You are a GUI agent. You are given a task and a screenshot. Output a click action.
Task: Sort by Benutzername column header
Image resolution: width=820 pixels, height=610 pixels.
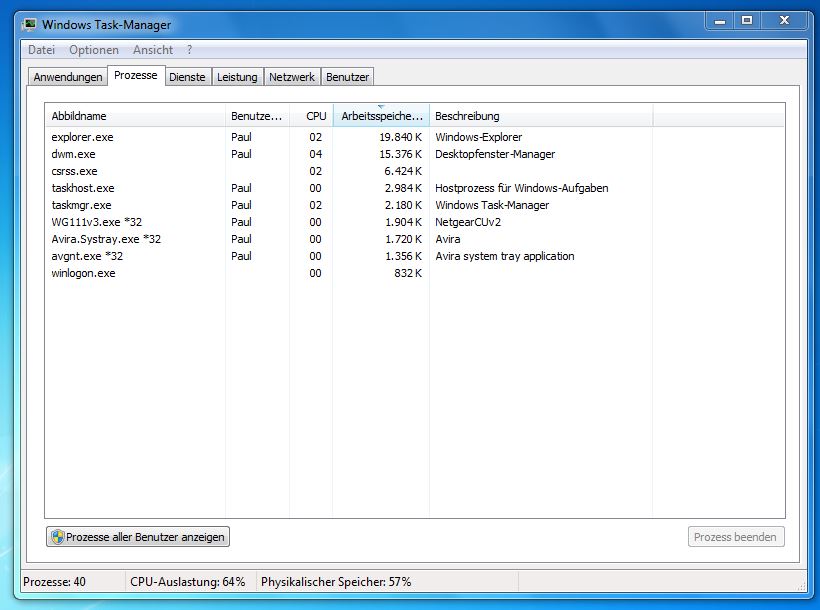coord(257,116)
